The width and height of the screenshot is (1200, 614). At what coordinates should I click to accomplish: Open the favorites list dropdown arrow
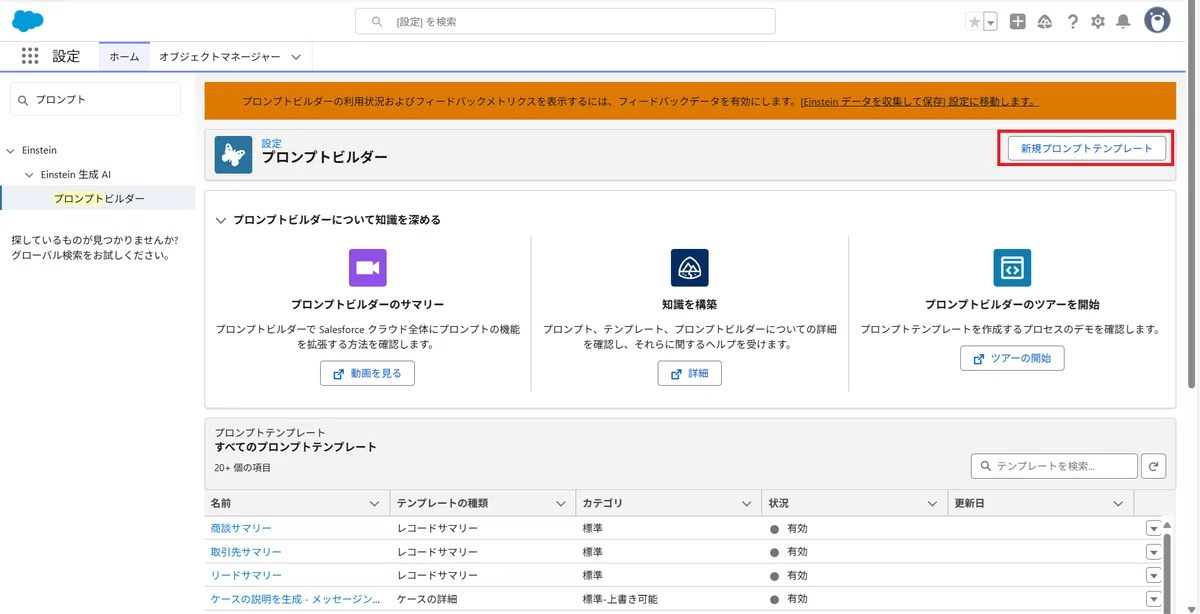pyautogui.click(x=990, y=21)
